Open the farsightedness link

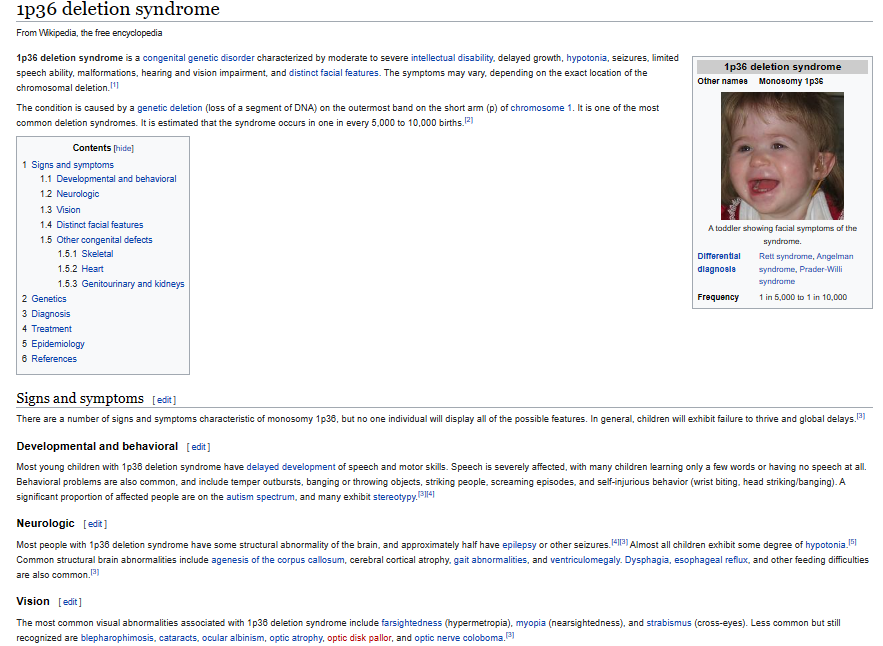(412, 623)
